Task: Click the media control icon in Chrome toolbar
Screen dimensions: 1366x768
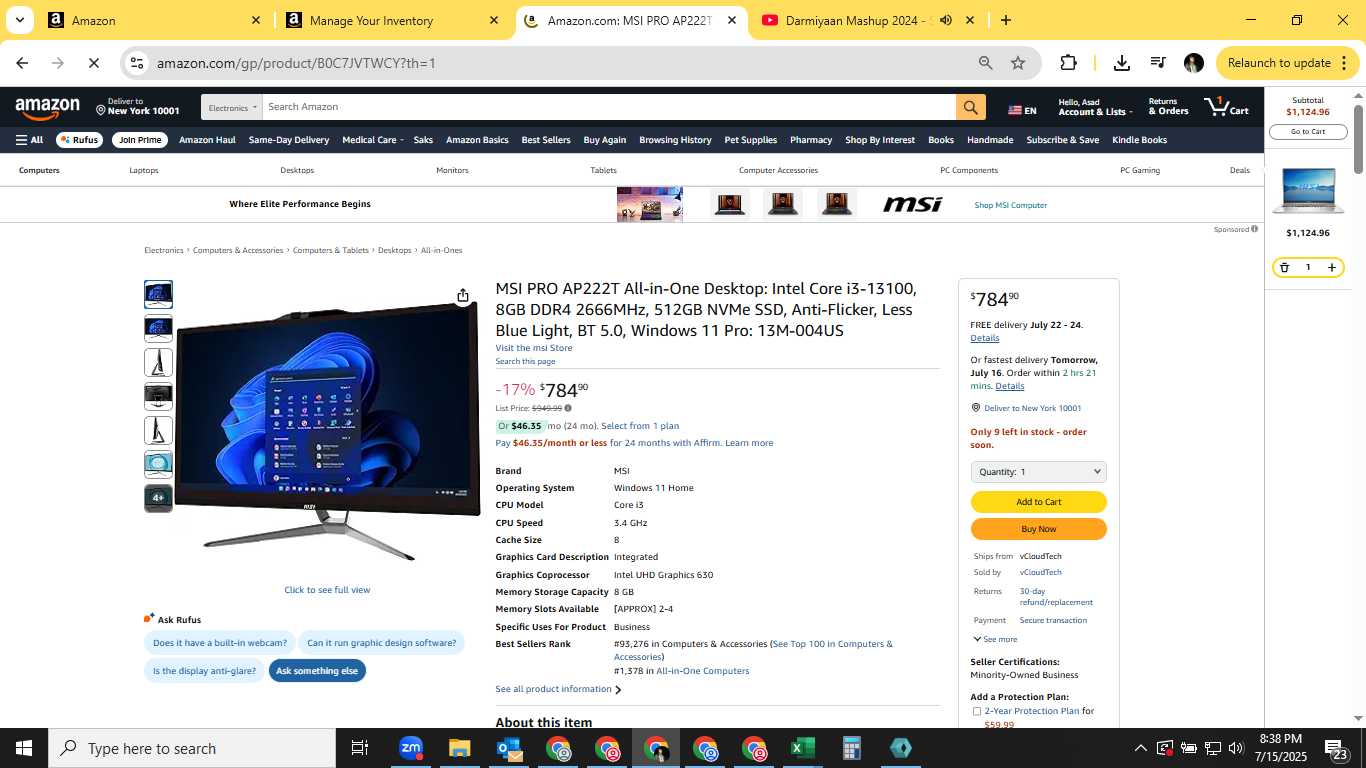Action: pos(1158,63)
